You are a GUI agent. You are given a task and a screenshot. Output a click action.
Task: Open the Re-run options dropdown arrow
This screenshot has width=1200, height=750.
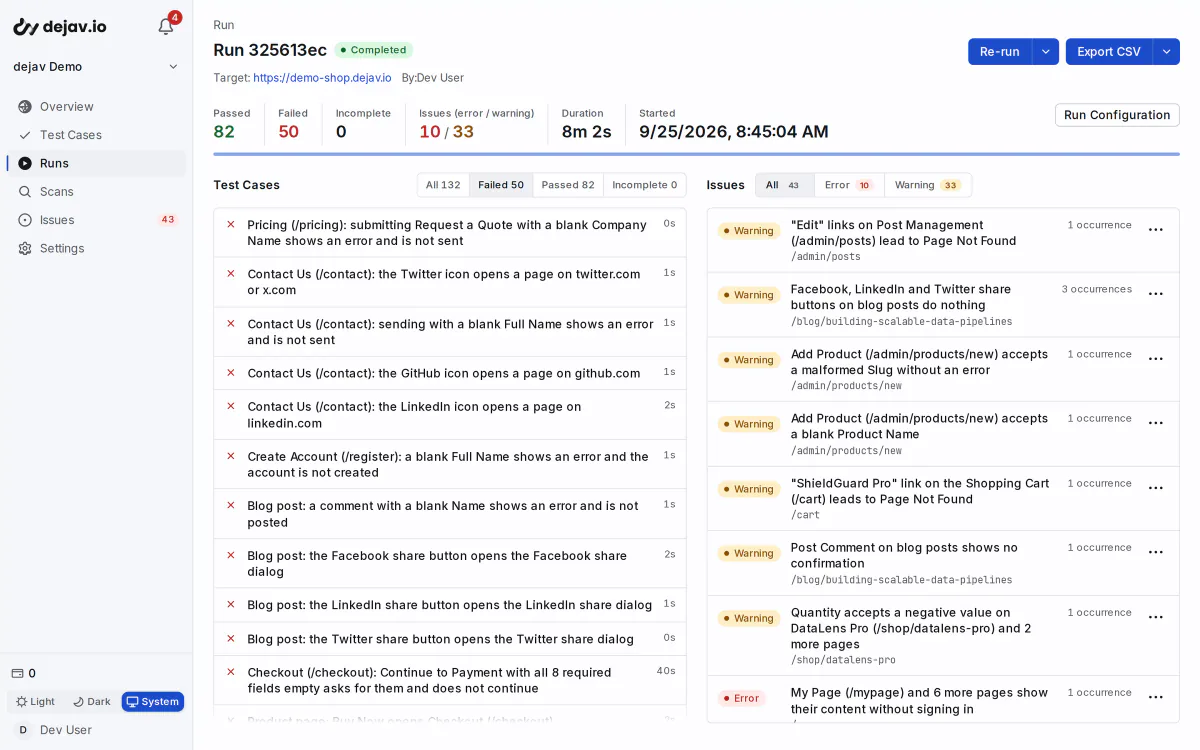[1045, 52]
